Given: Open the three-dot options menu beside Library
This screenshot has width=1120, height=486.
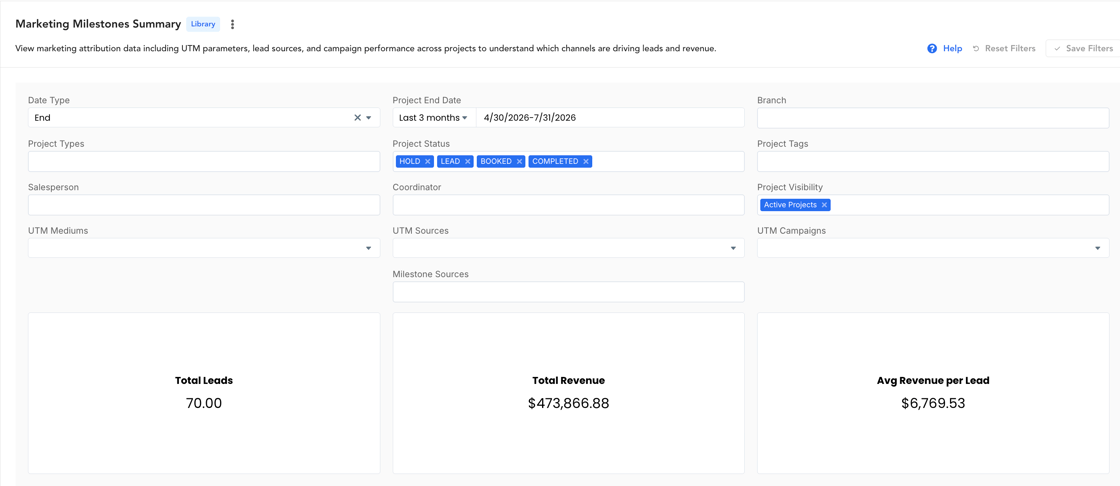Looking at the screenshot, I should (232, 24).
